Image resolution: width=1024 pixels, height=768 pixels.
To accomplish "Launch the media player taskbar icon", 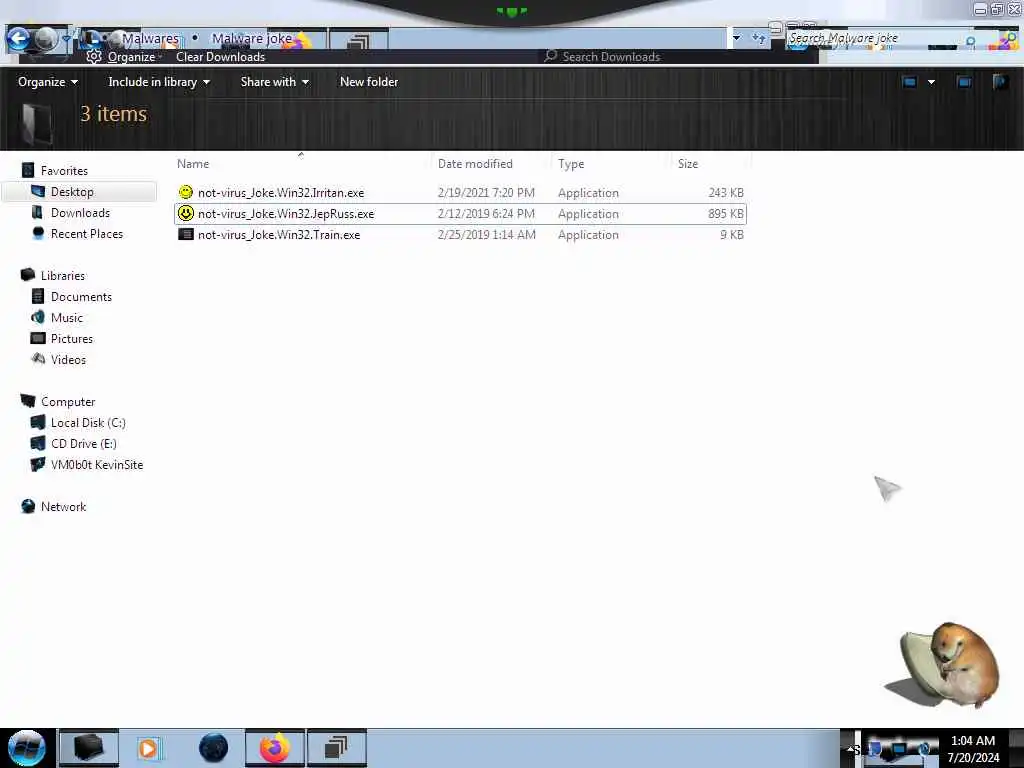I will (x=148, y=748).
